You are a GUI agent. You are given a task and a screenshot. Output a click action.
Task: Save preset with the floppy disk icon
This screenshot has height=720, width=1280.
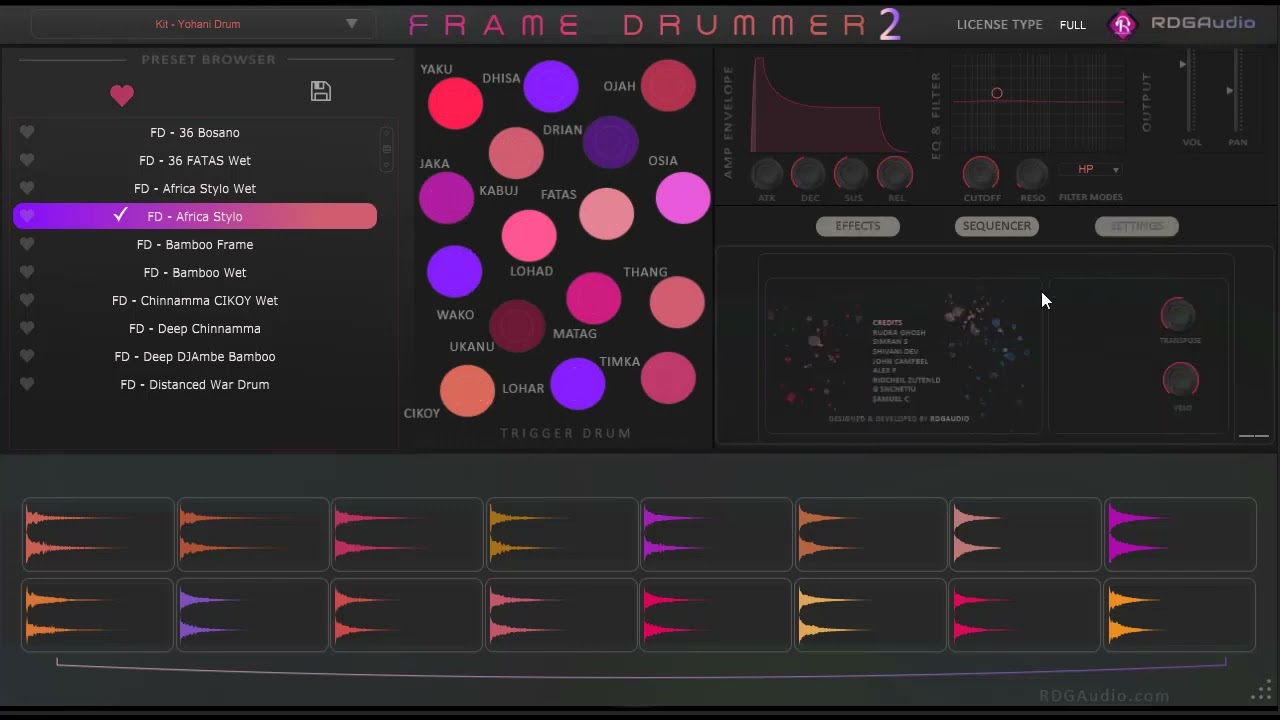tap(321, 91)
